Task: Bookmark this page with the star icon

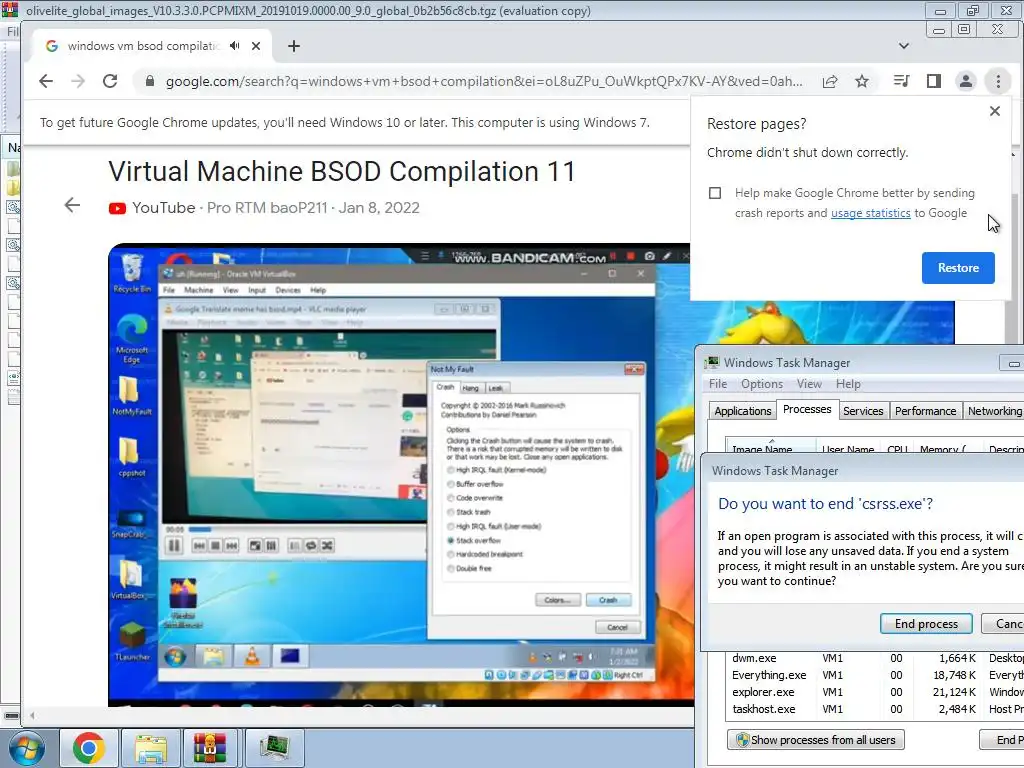Action: point(862,81)
